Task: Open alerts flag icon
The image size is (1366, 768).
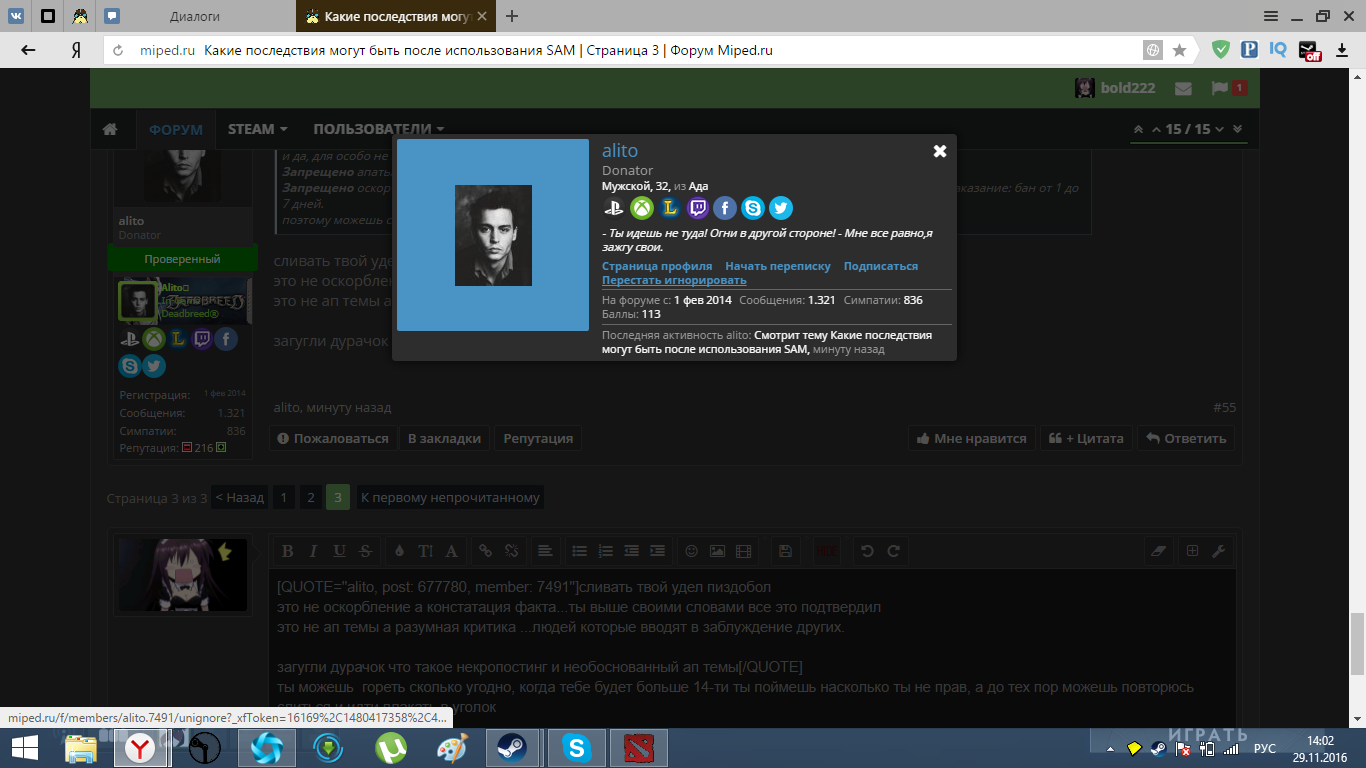Action: (1219, 88)
